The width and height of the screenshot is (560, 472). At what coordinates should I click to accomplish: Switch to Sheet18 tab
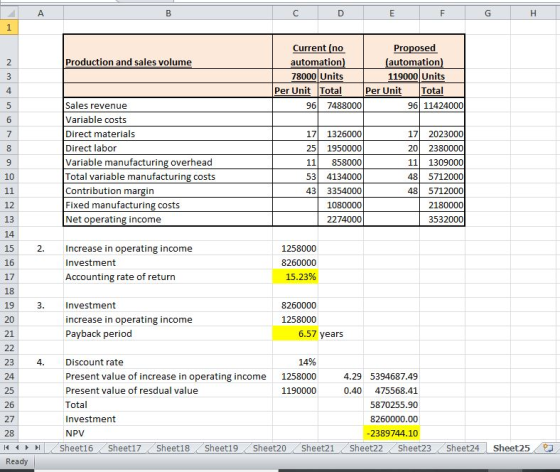click(x=173, y=448)
